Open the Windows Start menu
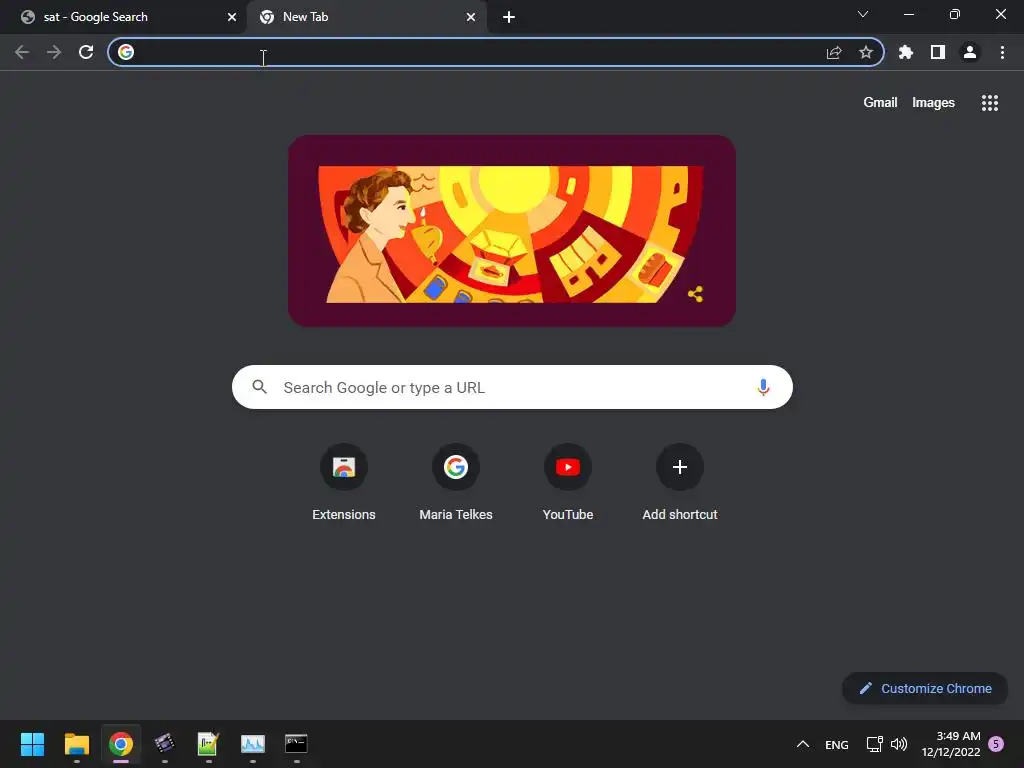Screen dimensions: 1024x768 [x=33, y=744]
